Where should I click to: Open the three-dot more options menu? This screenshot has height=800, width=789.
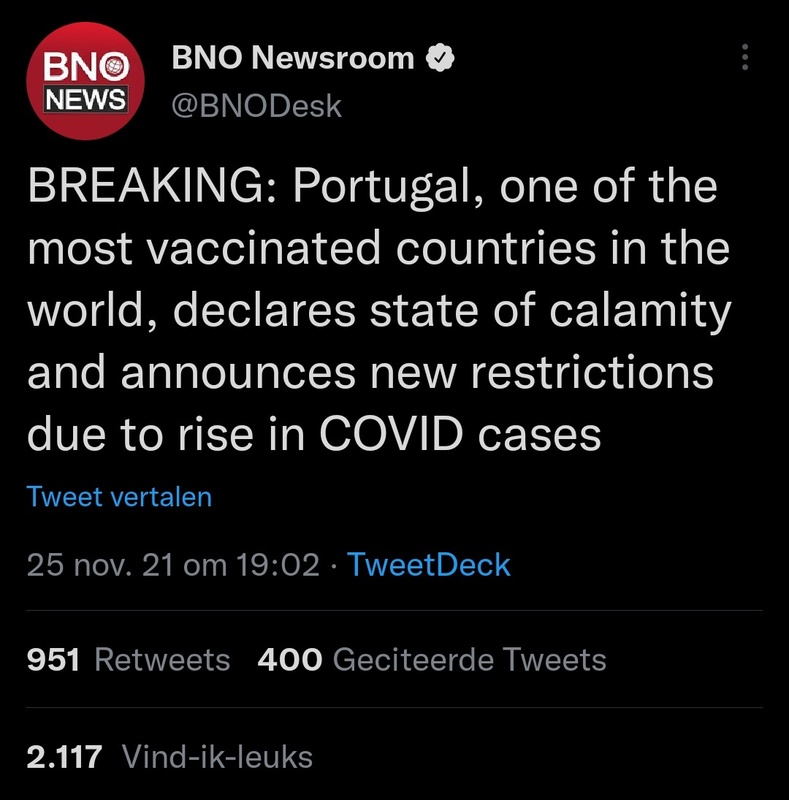pos(743,58)
